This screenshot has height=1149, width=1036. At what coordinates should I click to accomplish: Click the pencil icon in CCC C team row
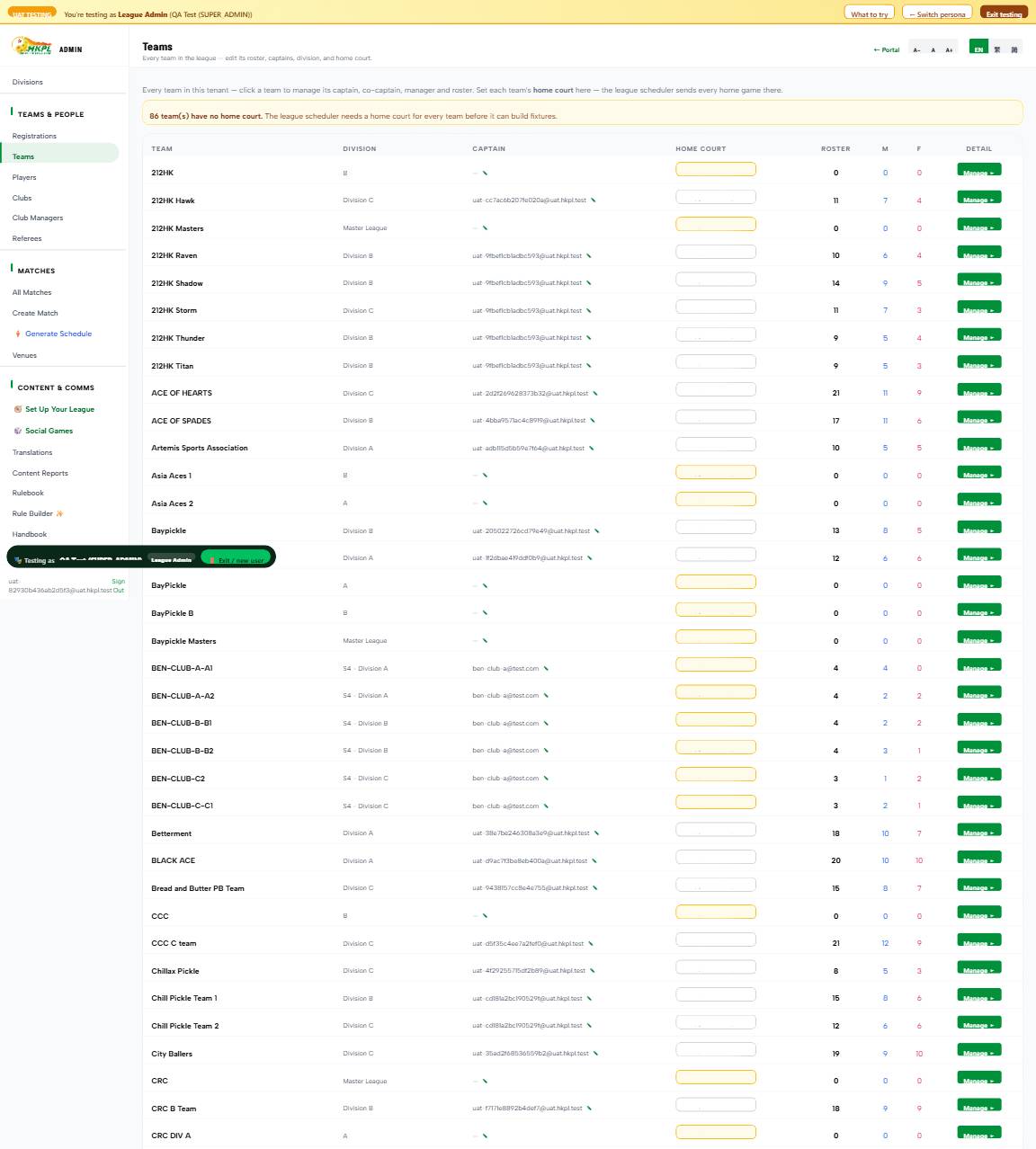[x=591, y=944]
